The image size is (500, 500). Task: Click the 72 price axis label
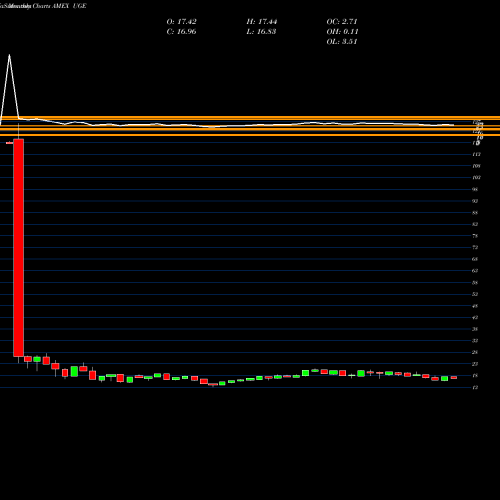click(x=475, y=247)
